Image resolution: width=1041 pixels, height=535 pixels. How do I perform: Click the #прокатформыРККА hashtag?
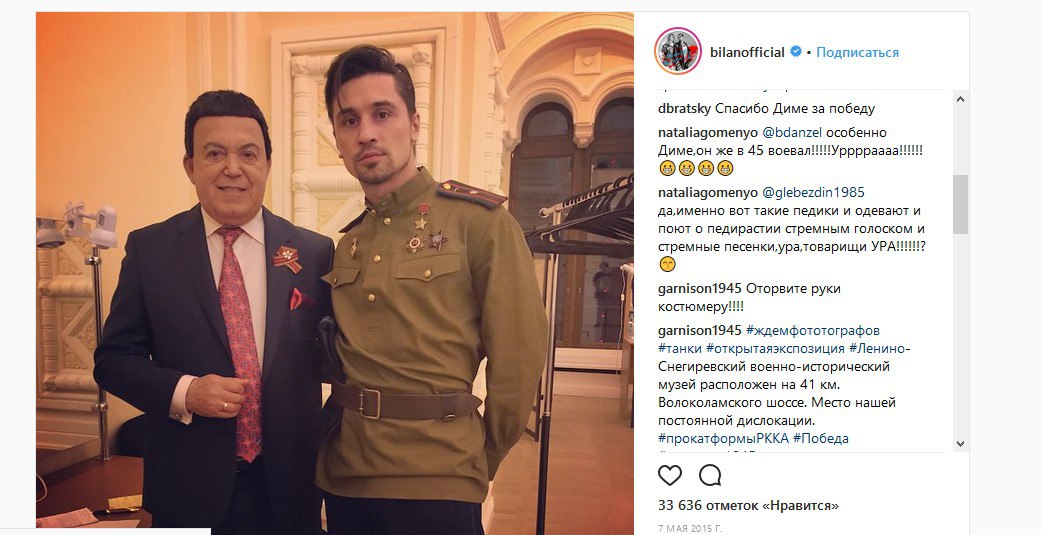point(723,438)
